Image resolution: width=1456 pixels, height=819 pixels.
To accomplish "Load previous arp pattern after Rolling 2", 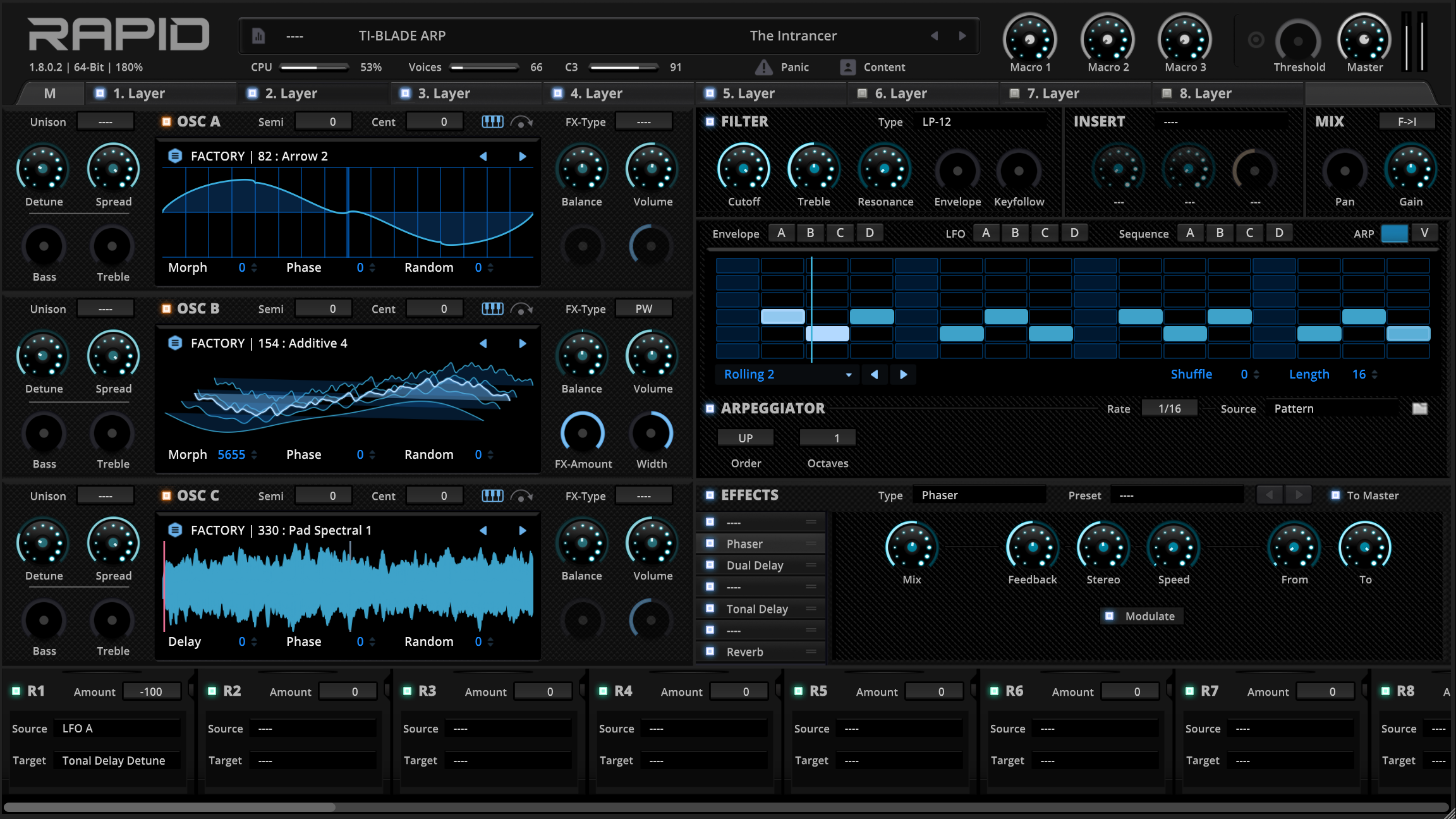I will [x=874, y=374].
